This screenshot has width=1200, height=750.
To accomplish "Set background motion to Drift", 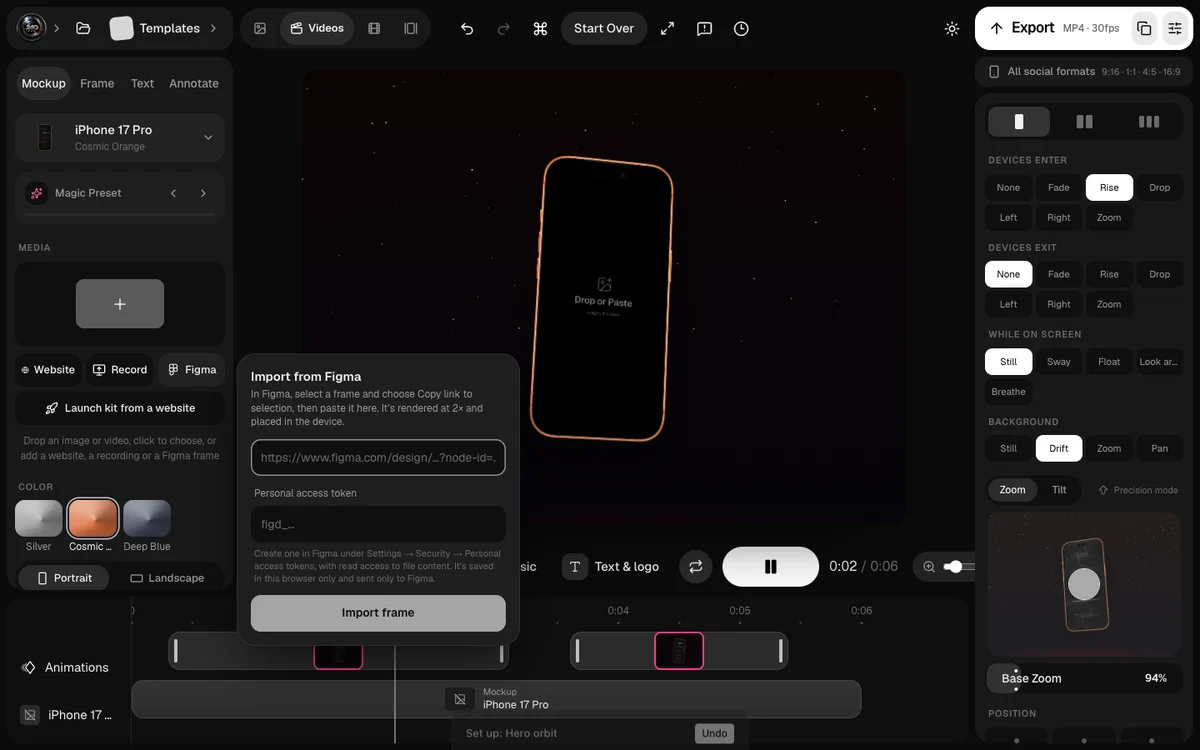I will (x=1059, y=448).
